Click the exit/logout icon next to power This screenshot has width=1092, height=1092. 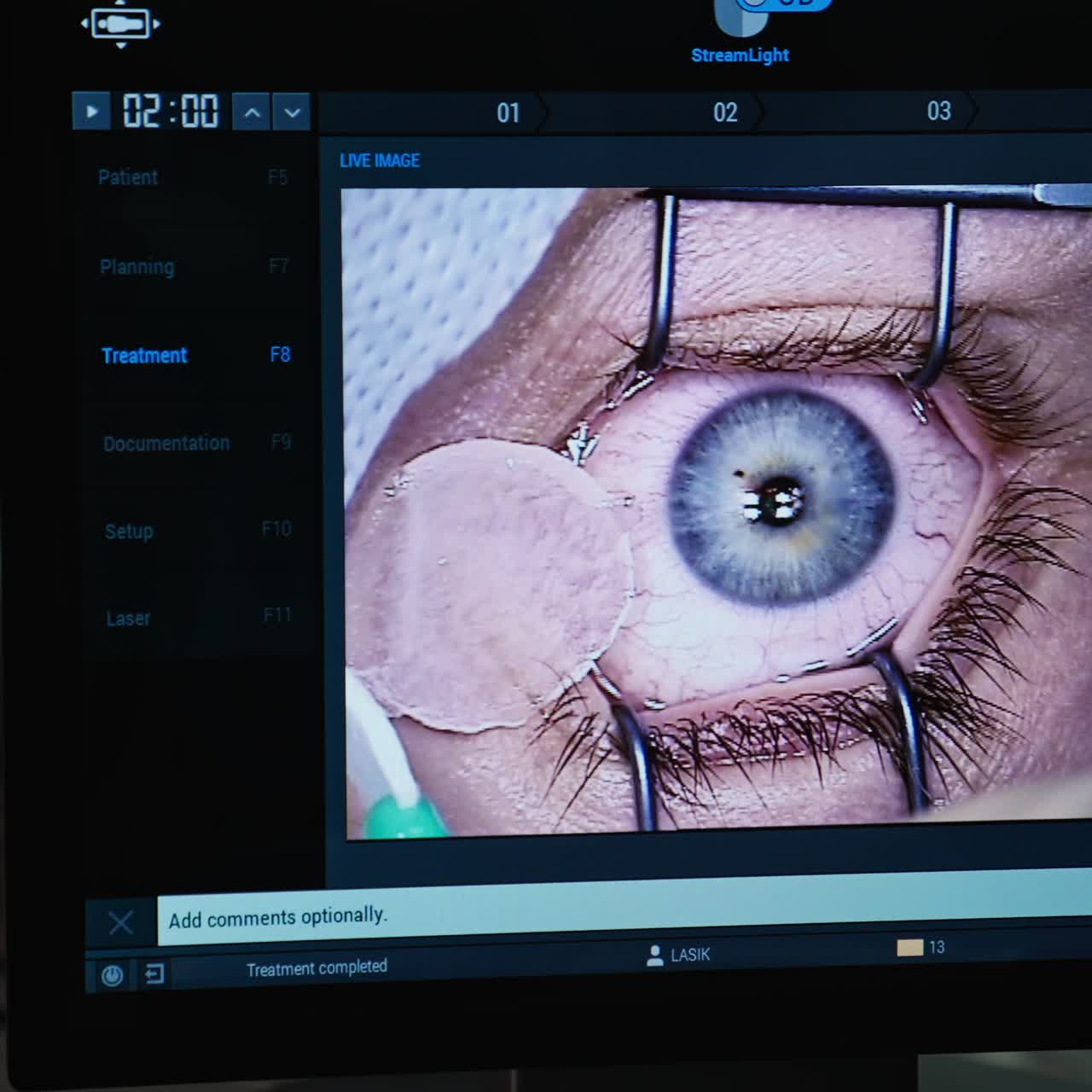[154, 974]
